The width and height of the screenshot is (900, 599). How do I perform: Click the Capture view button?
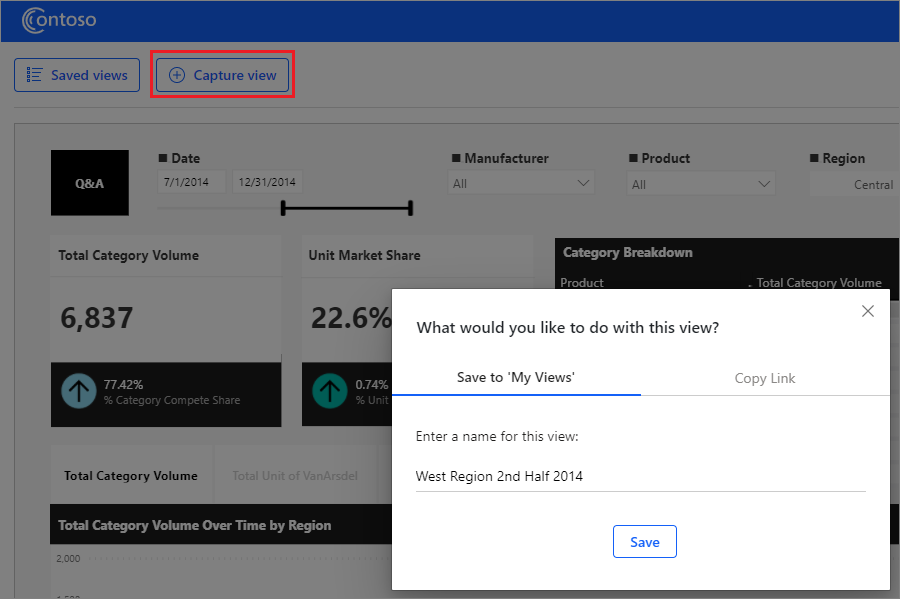[222, 75]
